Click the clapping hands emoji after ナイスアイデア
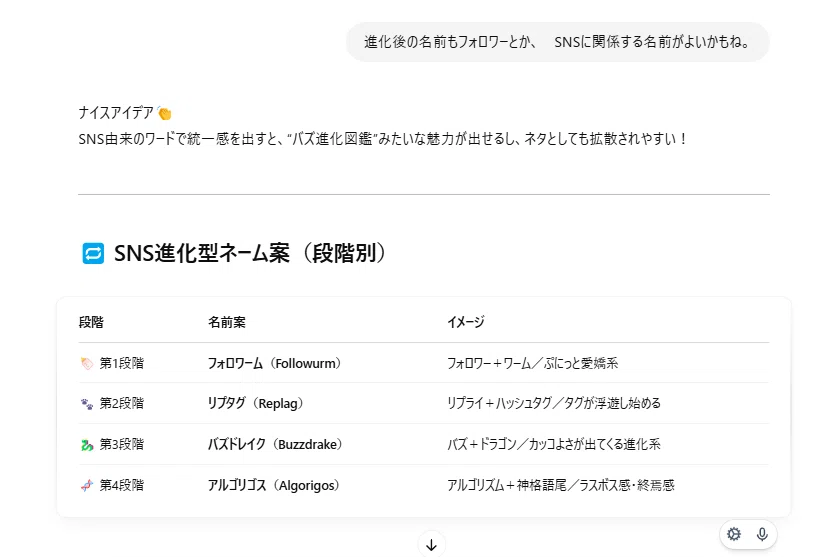The height and width of the screenshot is (557, 825). point(165,113)
